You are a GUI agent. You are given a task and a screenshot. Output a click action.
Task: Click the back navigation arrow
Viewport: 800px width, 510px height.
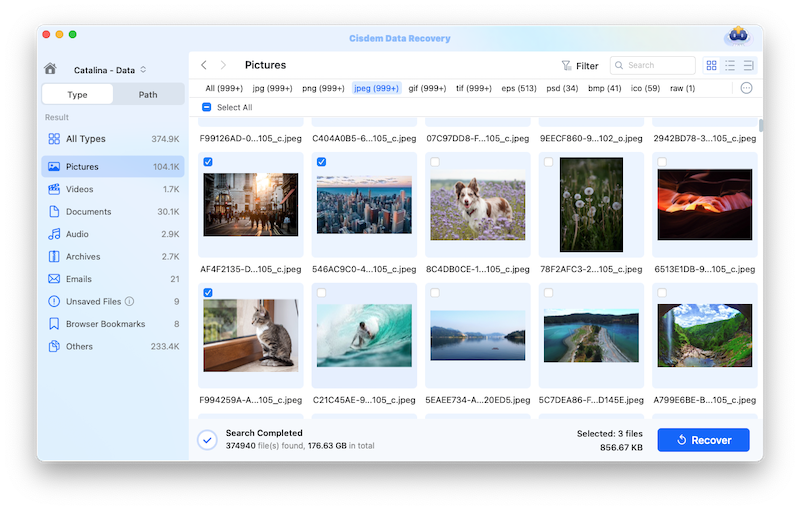pyautogui.click(x=204, y=65)
